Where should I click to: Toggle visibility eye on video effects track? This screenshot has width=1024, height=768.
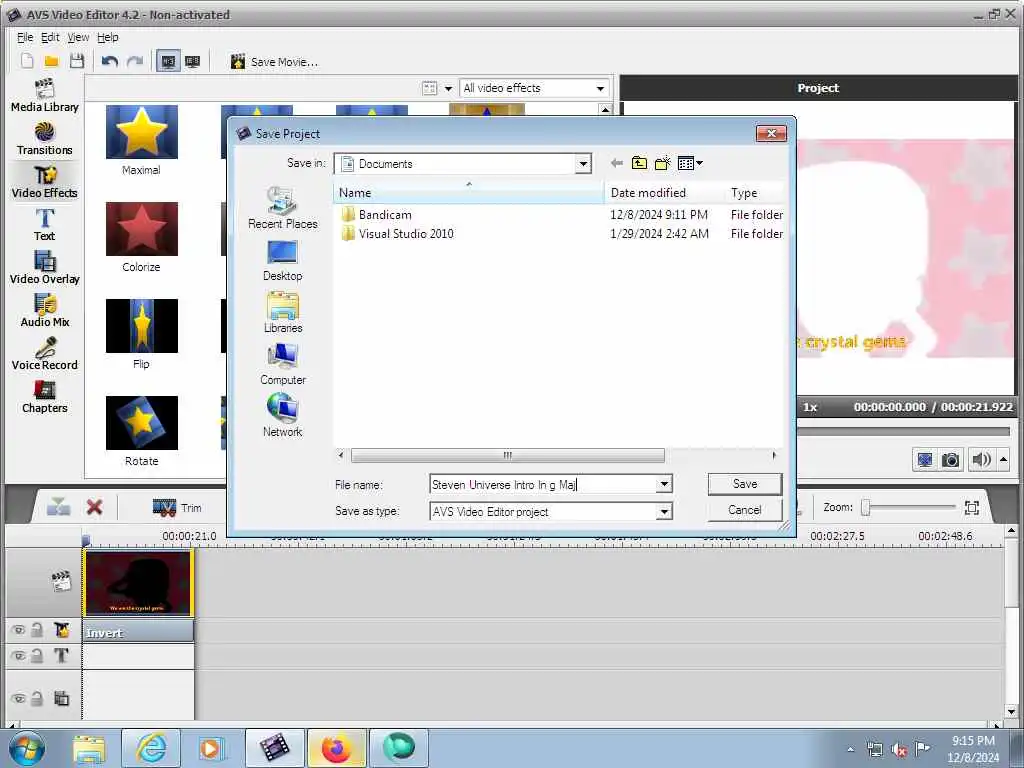[x=19, y=630]
